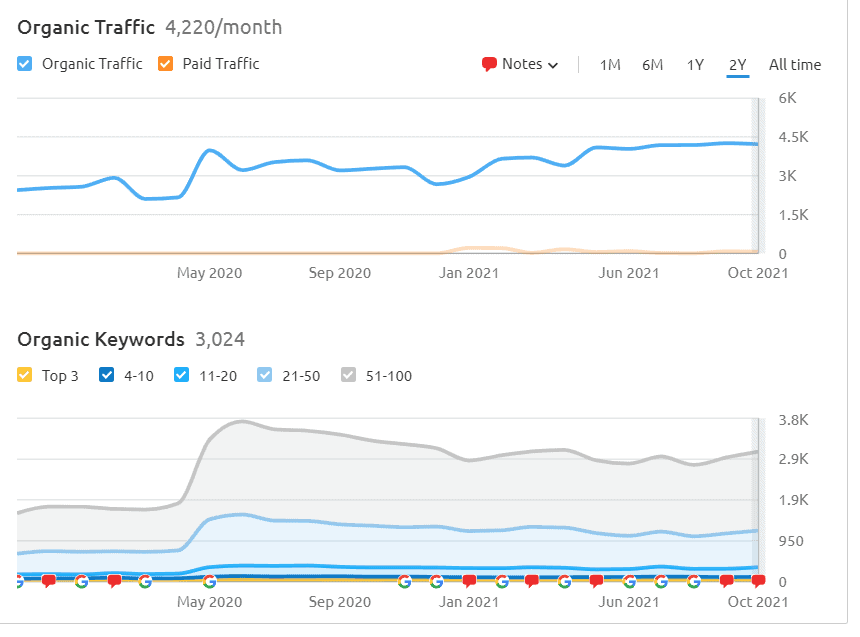The image size is (860, 637).
Task: Open red note marker above Jan 2021
Action: coord(469,581)
